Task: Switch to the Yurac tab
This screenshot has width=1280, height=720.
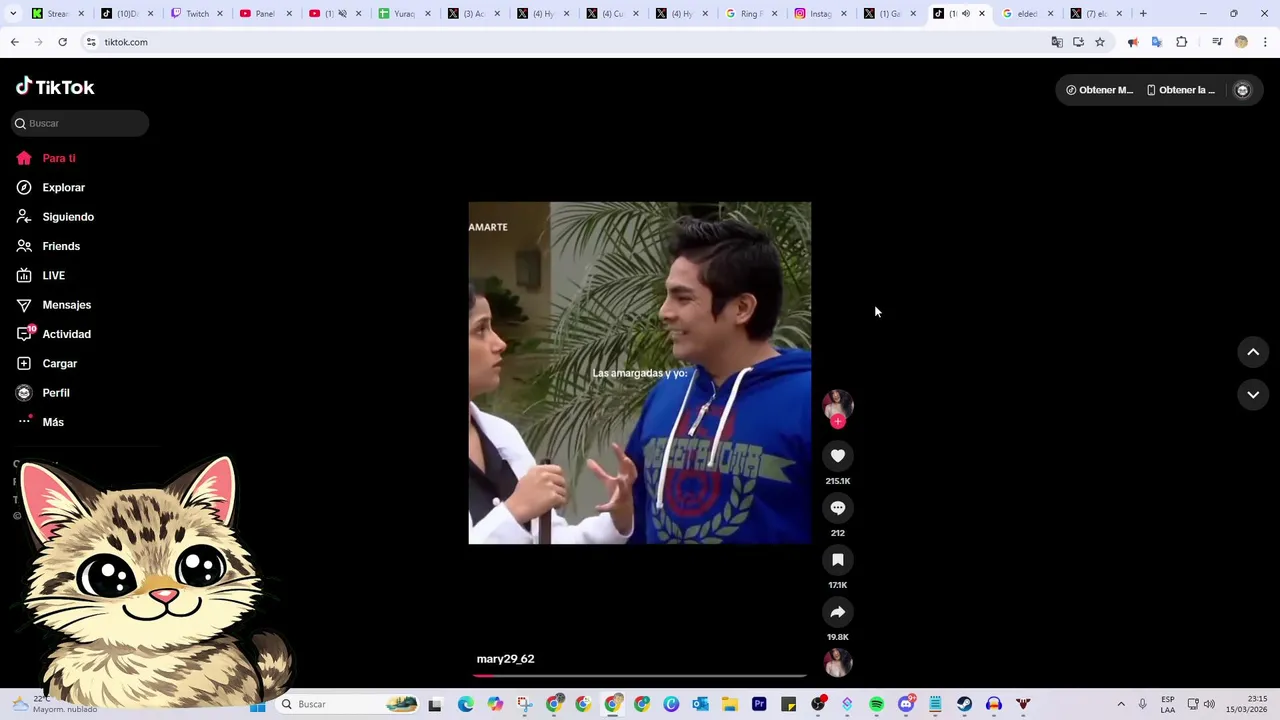Action: click(x=403, y=14)
